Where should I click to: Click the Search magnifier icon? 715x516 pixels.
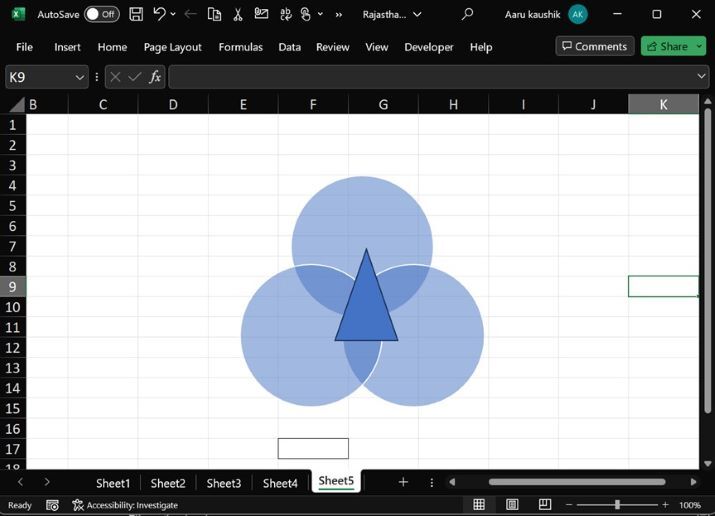point(467,14)
